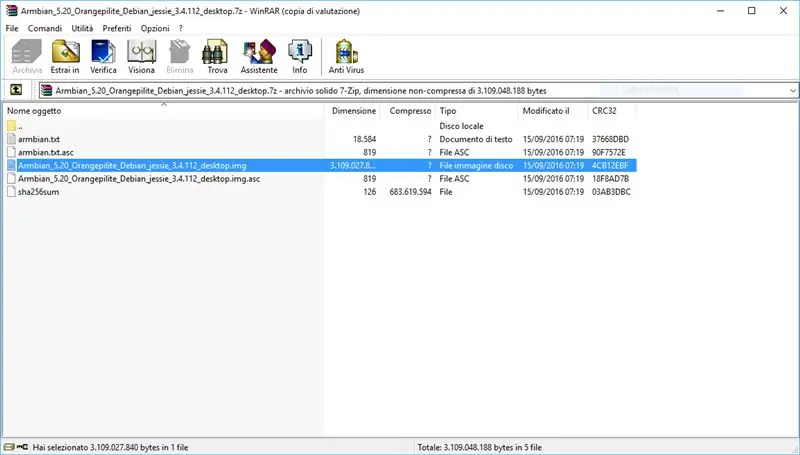This screenshot has height=455, width=800.
Task: Open the Preferiti menu
Action: pyautogui.click(x=117, y=29)
